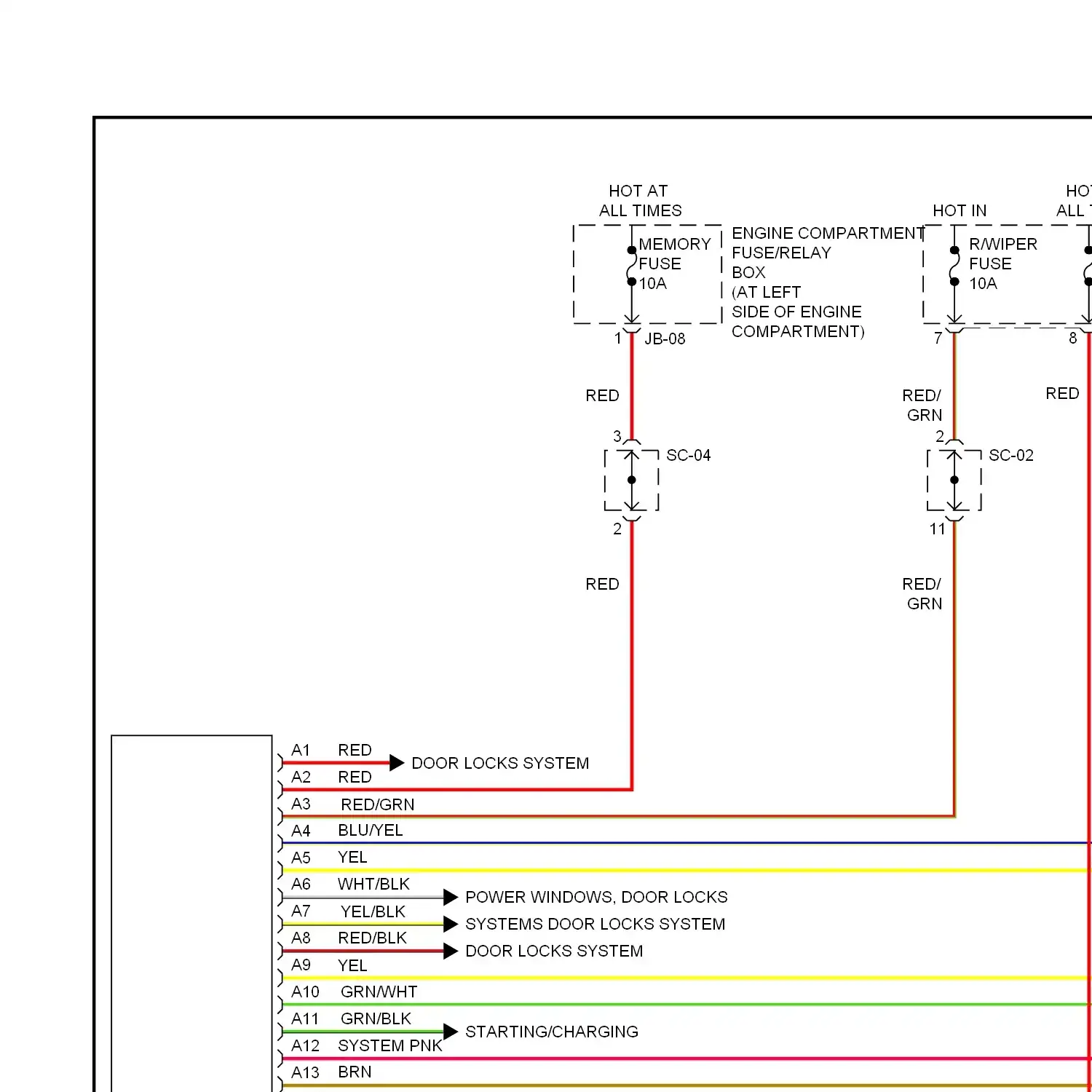Click the arrowhead on the A1 RED wire
This screenshot has height=1092, width=1092.
click(397, 763)
